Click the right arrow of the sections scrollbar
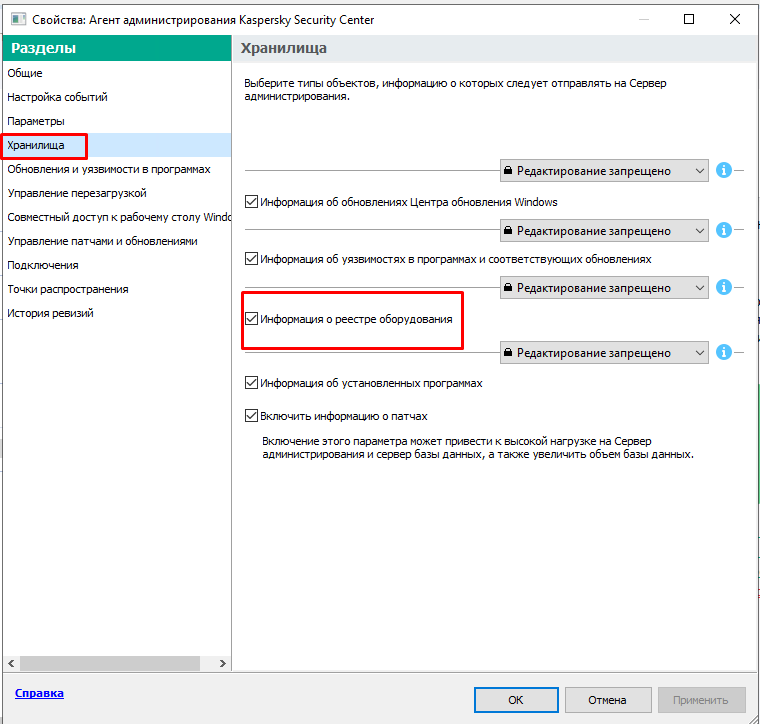 222,663
